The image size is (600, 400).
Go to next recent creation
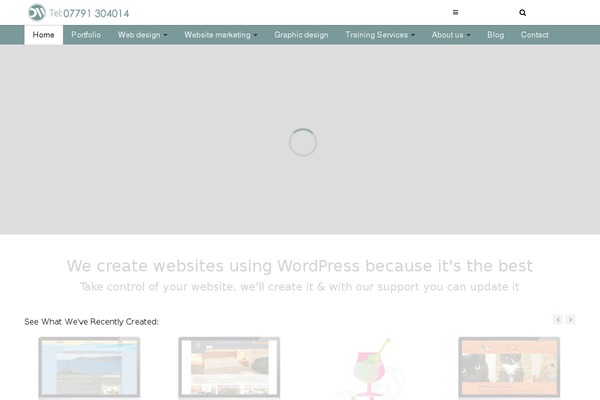click(x=570, y=320)
